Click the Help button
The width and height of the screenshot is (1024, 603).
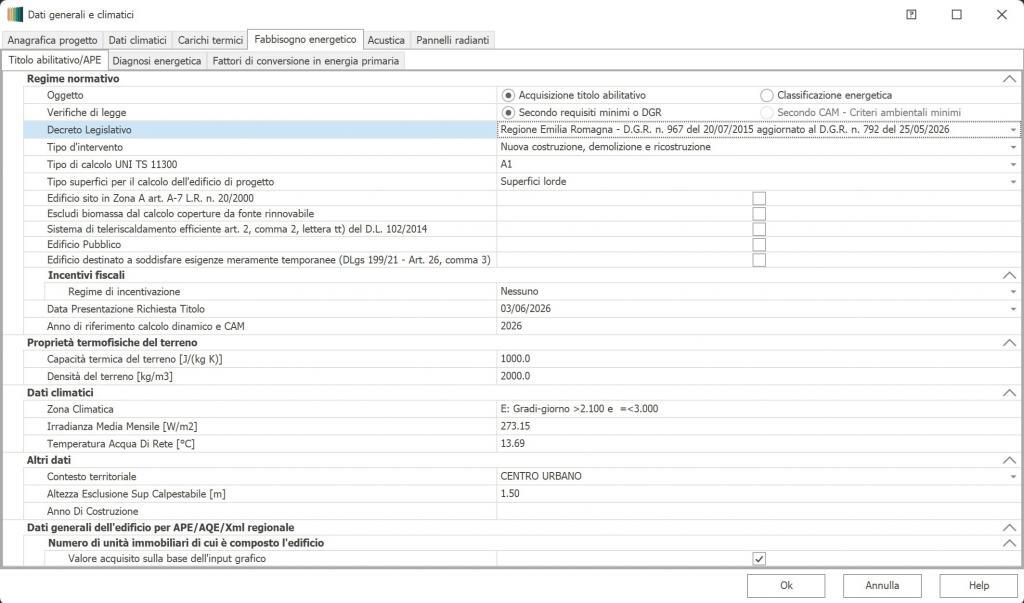[978, 585]
